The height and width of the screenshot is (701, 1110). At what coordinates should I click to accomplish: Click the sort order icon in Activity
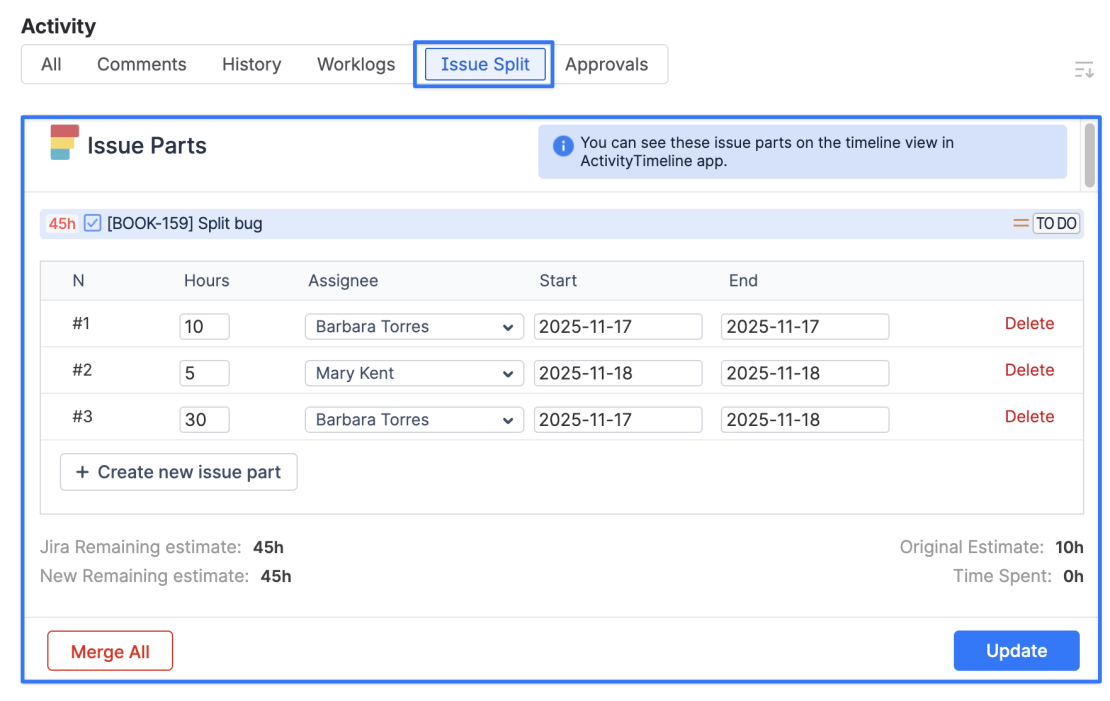point(1084,69)
